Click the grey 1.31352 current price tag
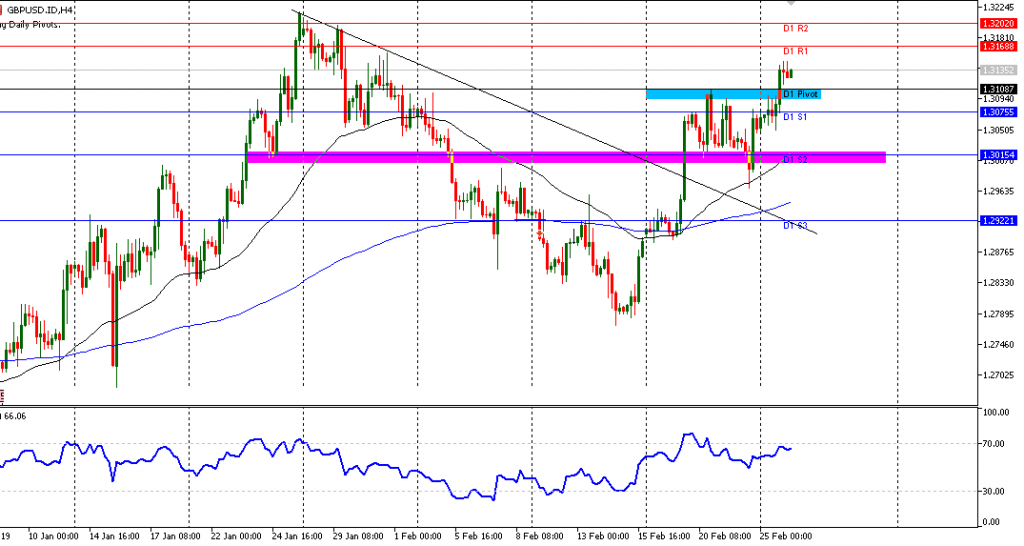1024x546 pixels. (998, 70)
